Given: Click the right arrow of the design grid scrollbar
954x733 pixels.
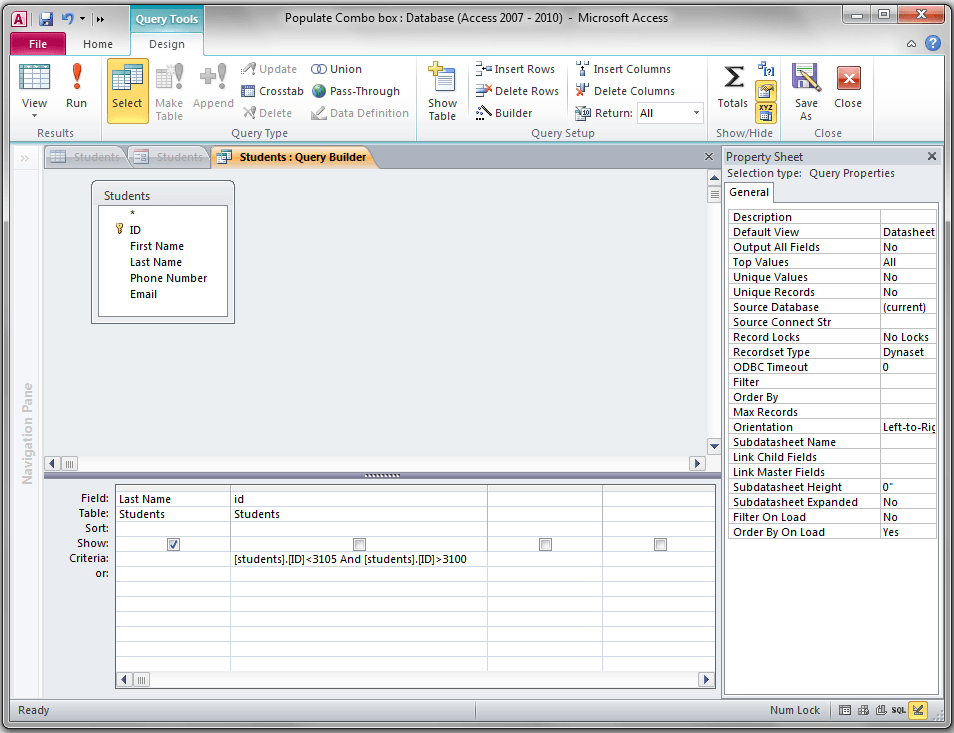Looking at the screenshot, I should [x=706, y=679].
